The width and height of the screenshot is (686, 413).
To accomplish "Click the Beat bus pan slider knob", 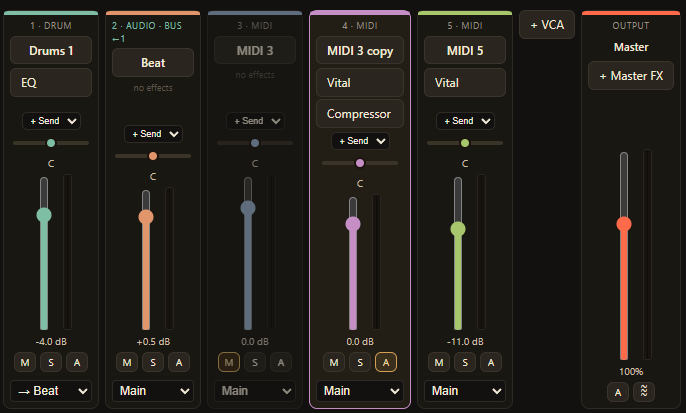I will [153, 156].
